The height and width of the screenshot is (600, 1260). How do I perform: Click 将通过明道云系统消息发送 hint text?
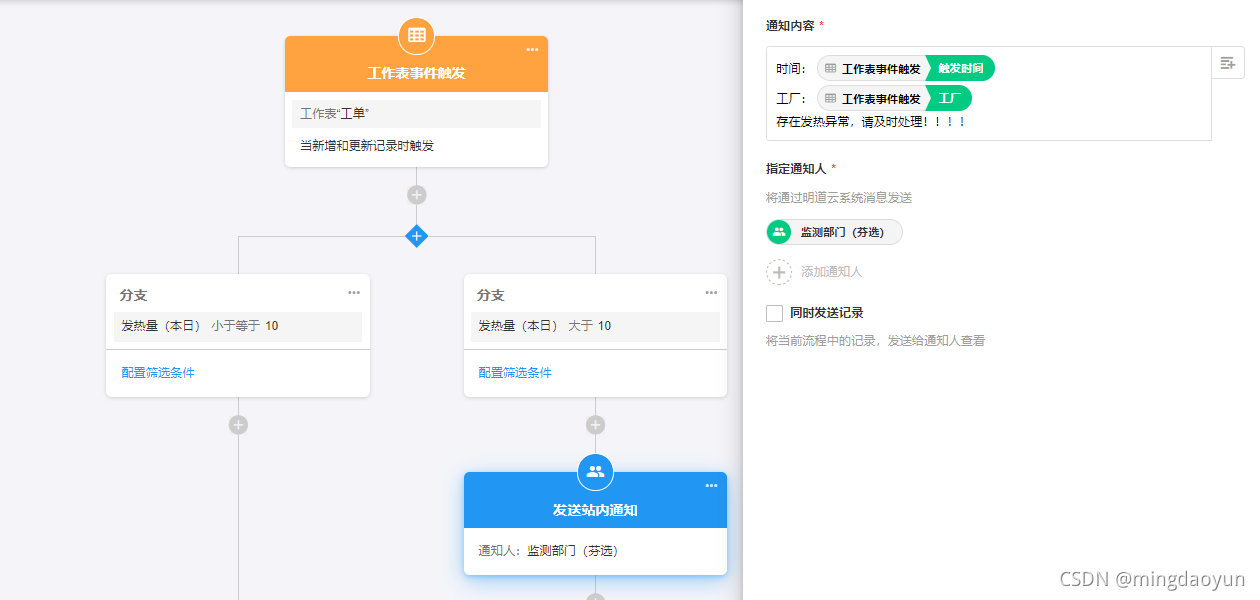pos(839,198)
